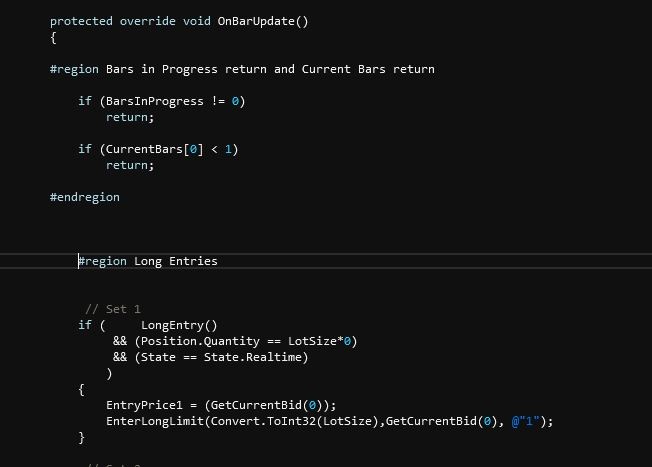This screenshot has width=652, height=467.
Task: Click the return statement below BarsInProgress check
Action: coord(130,117)
